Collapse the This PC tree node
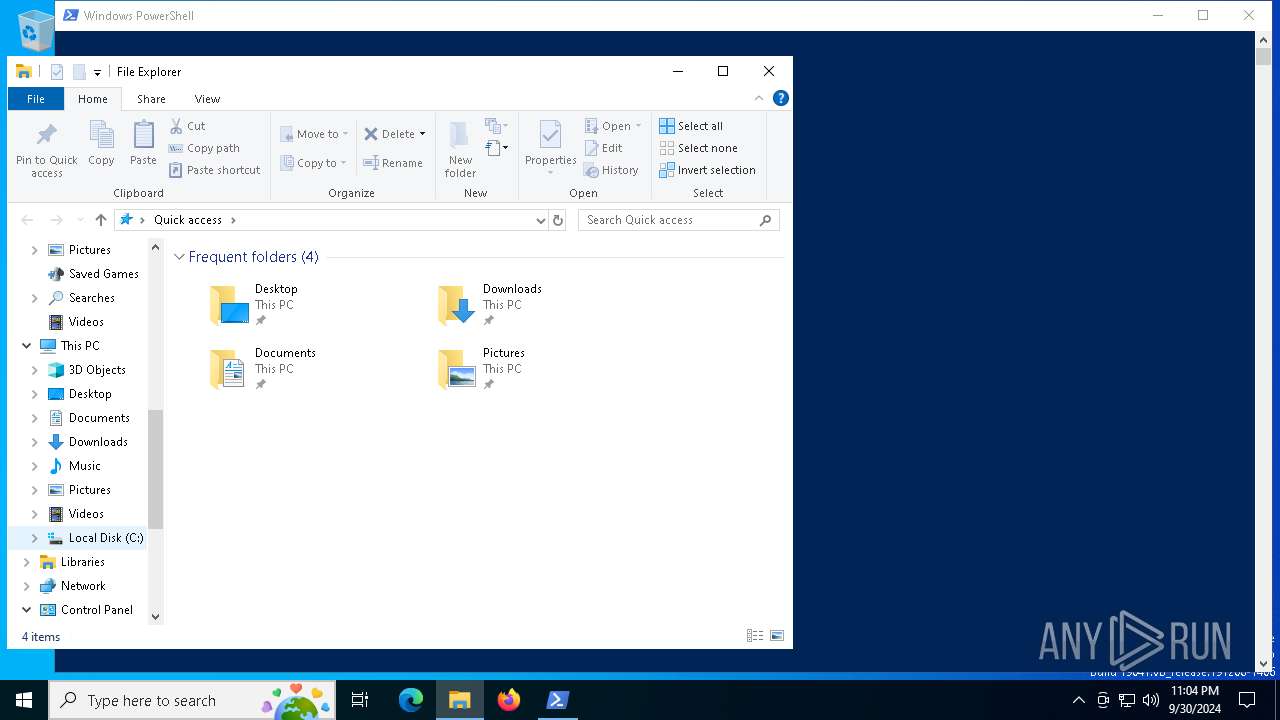1280x720 pixels. click(27, 346)
